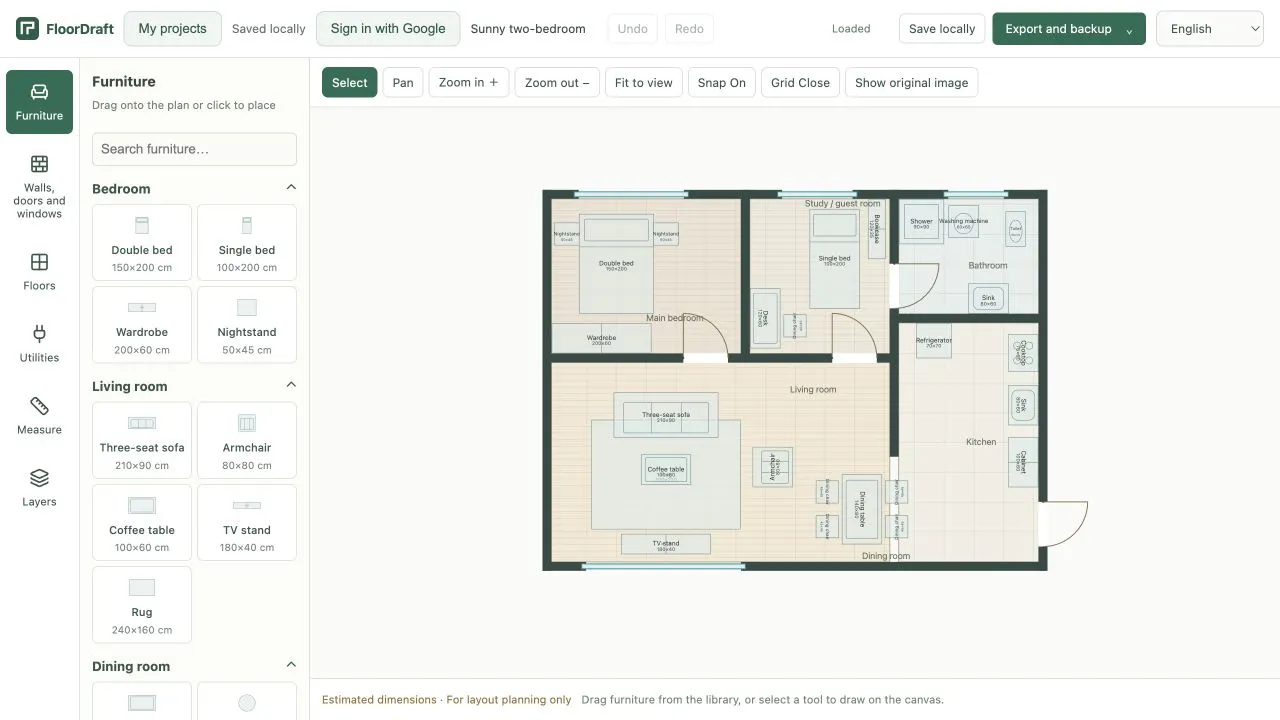Switch to the Floors tool

pyautogui.click(x=39, y=272)
